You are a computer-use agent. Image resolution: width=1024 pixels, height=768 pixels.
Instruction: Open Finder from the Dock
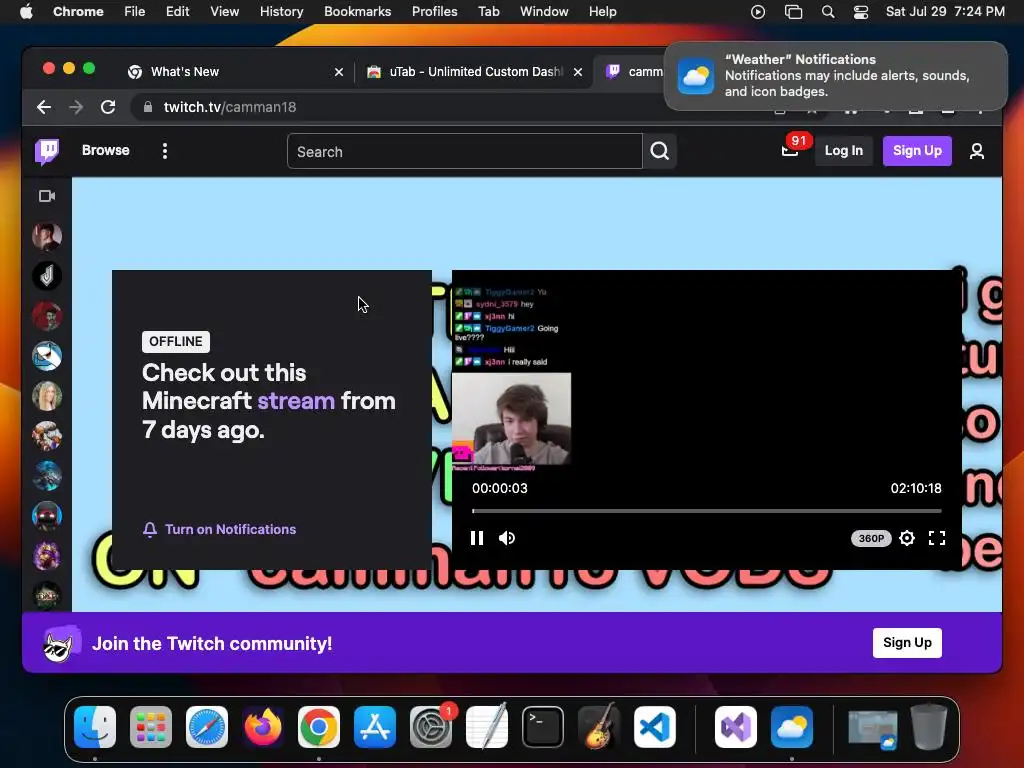pos(95,727)
